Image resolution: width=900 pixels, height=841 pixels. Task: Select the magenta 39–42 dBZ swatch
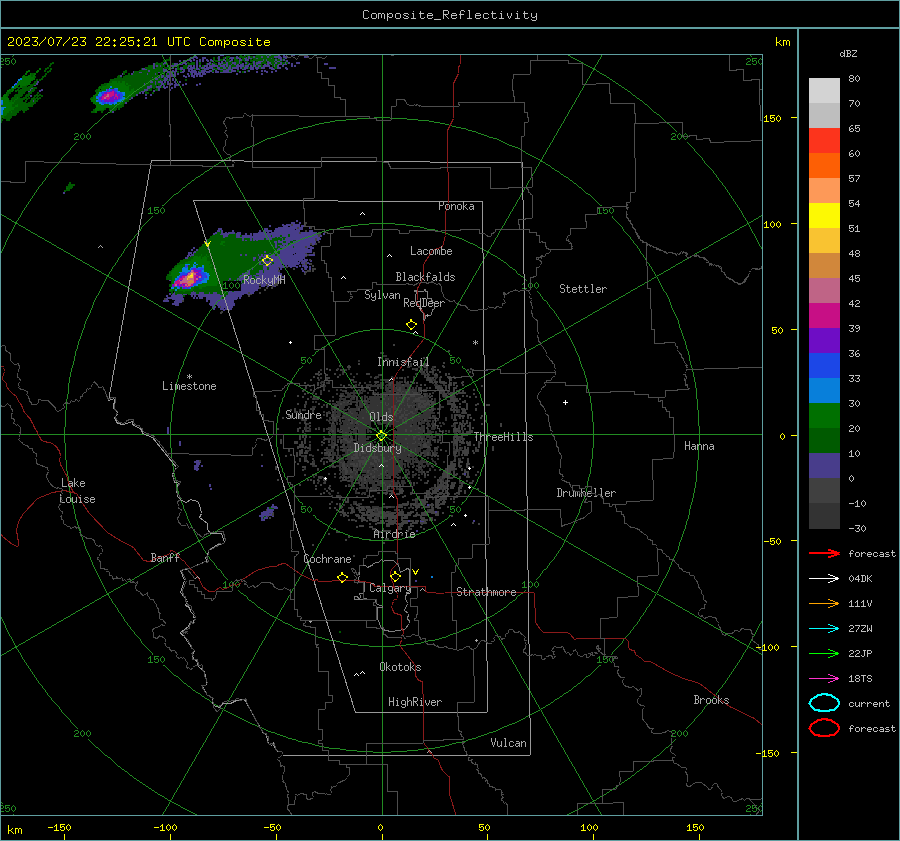(x=824, y=316)
